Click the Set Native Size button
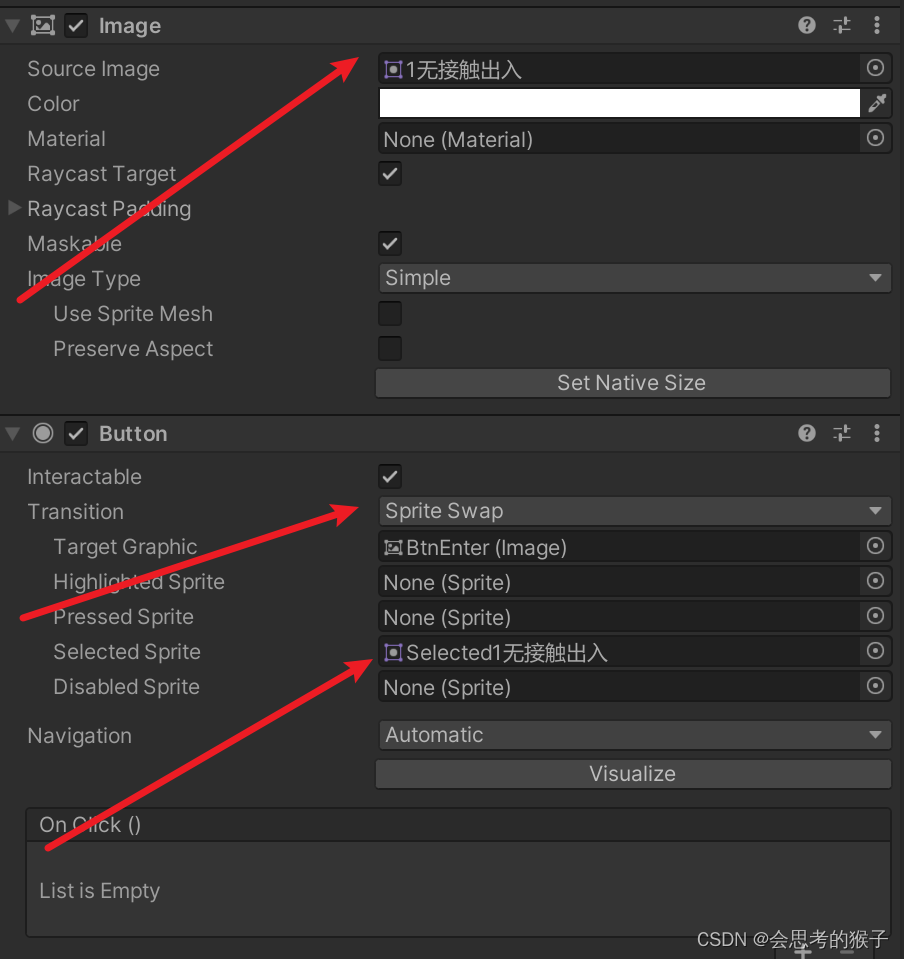 pyautogui.click(x=632, y=382)
